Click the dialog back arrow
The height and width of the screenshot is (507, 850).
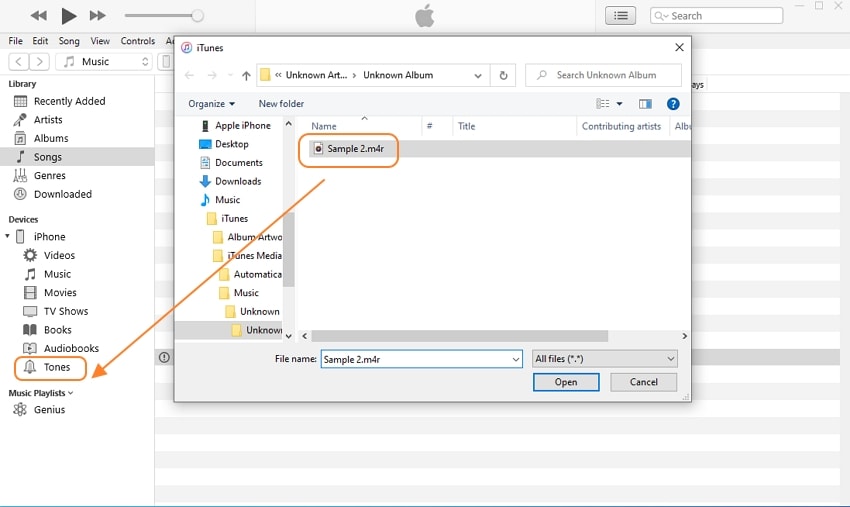tap(189, 75)
